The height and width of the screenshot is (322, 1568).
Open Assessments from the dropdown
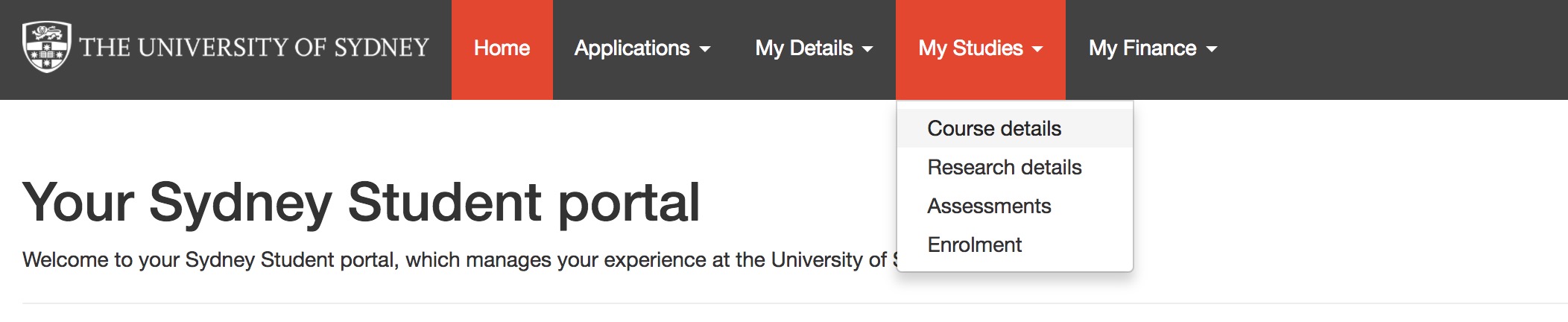(x=1015, y=206)
